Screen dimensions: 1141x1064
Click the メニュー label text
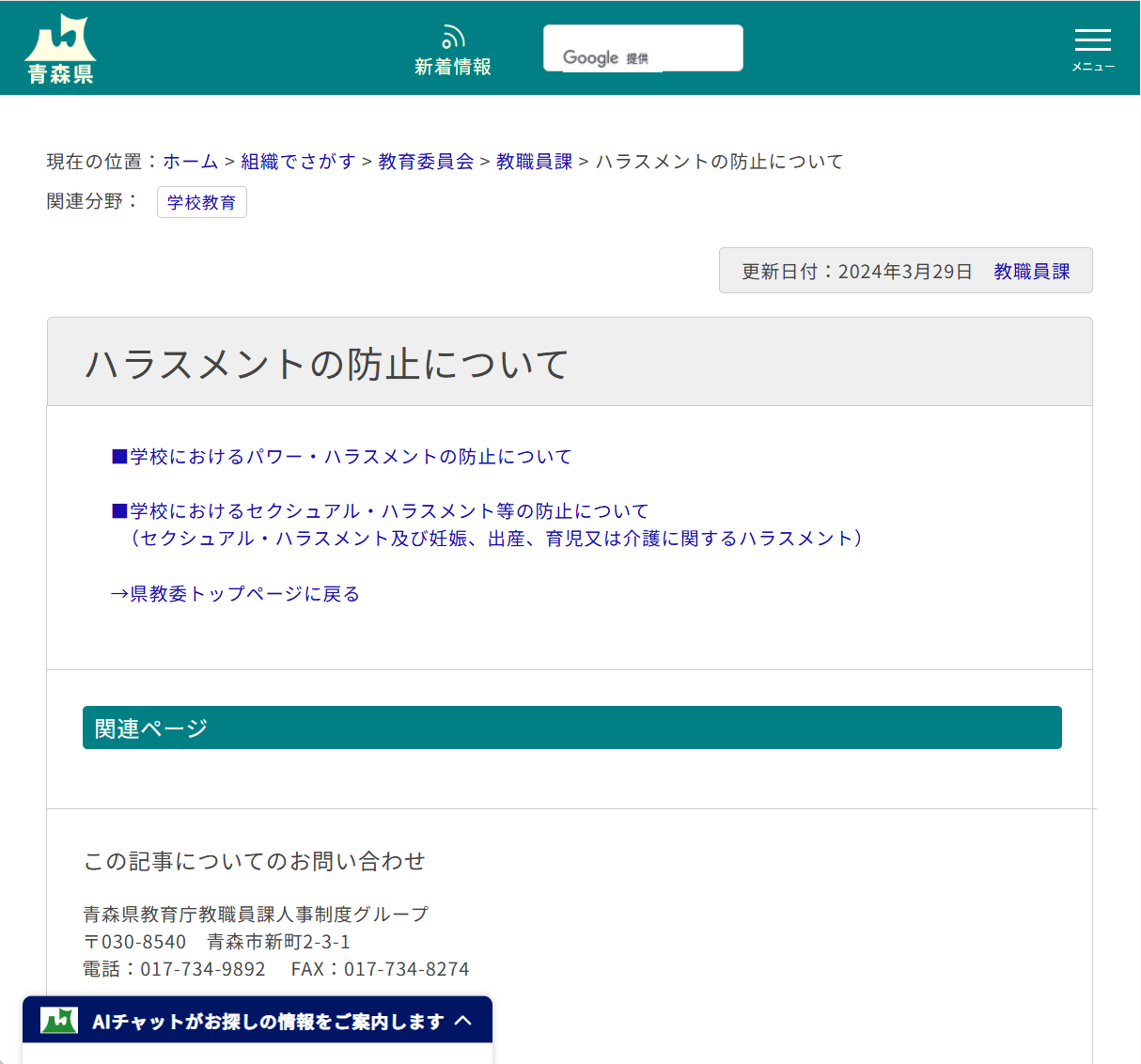pos(1092,66)
